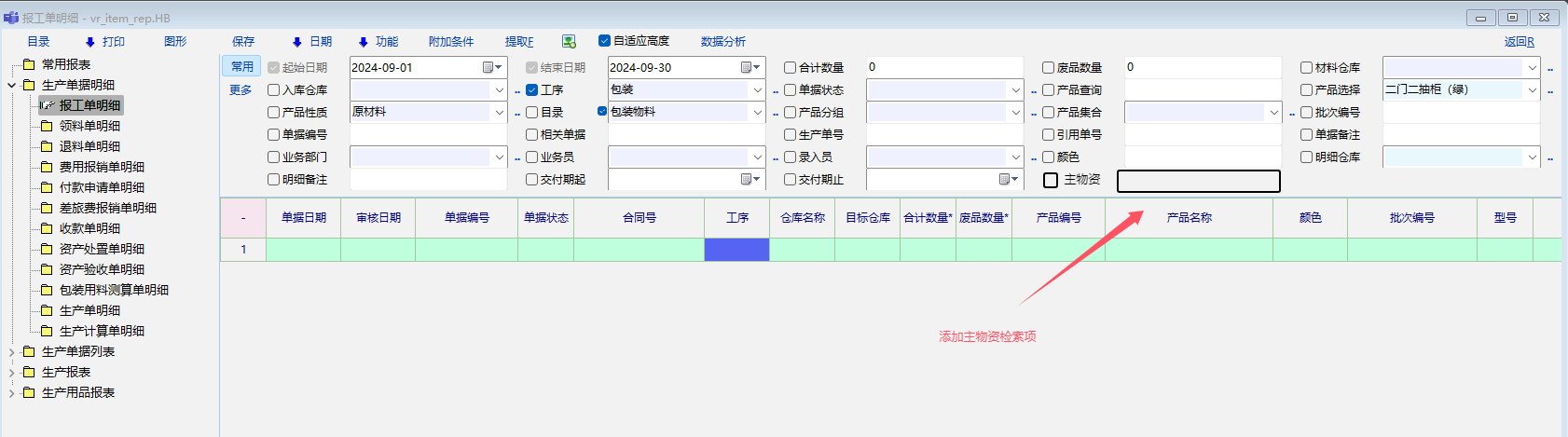Screen dimensions: 1568x437
Task: Enable the 主物资 checkbox
Action: [1051, 180]
